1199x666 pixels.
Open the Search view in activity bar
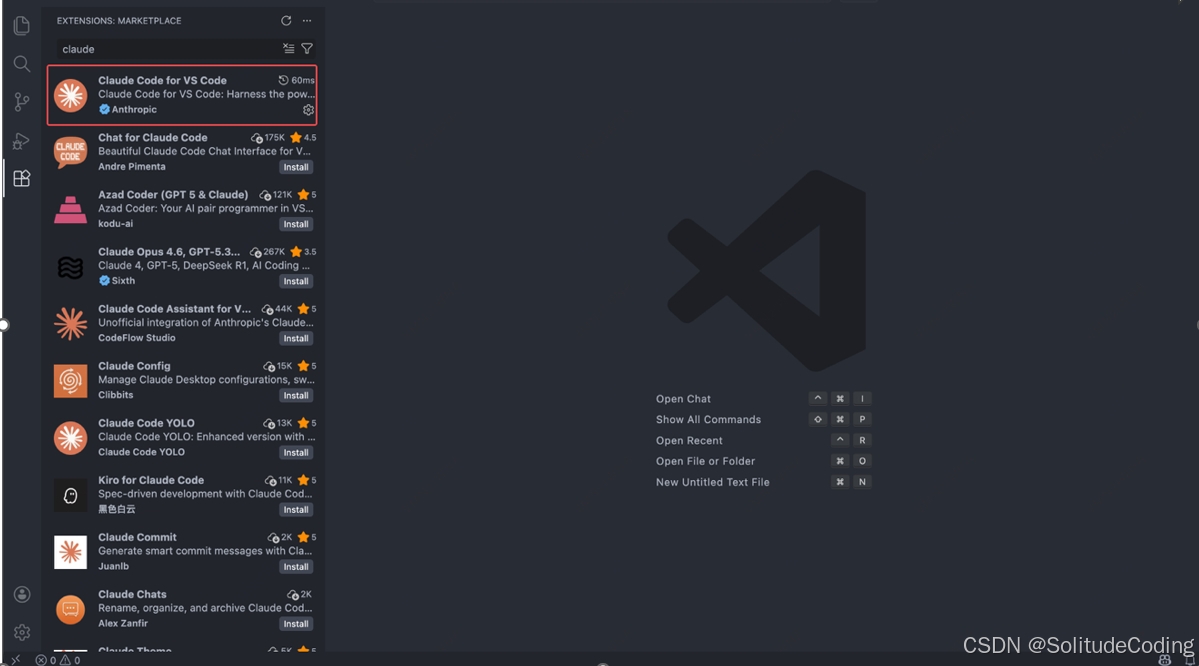pos(21,63)
